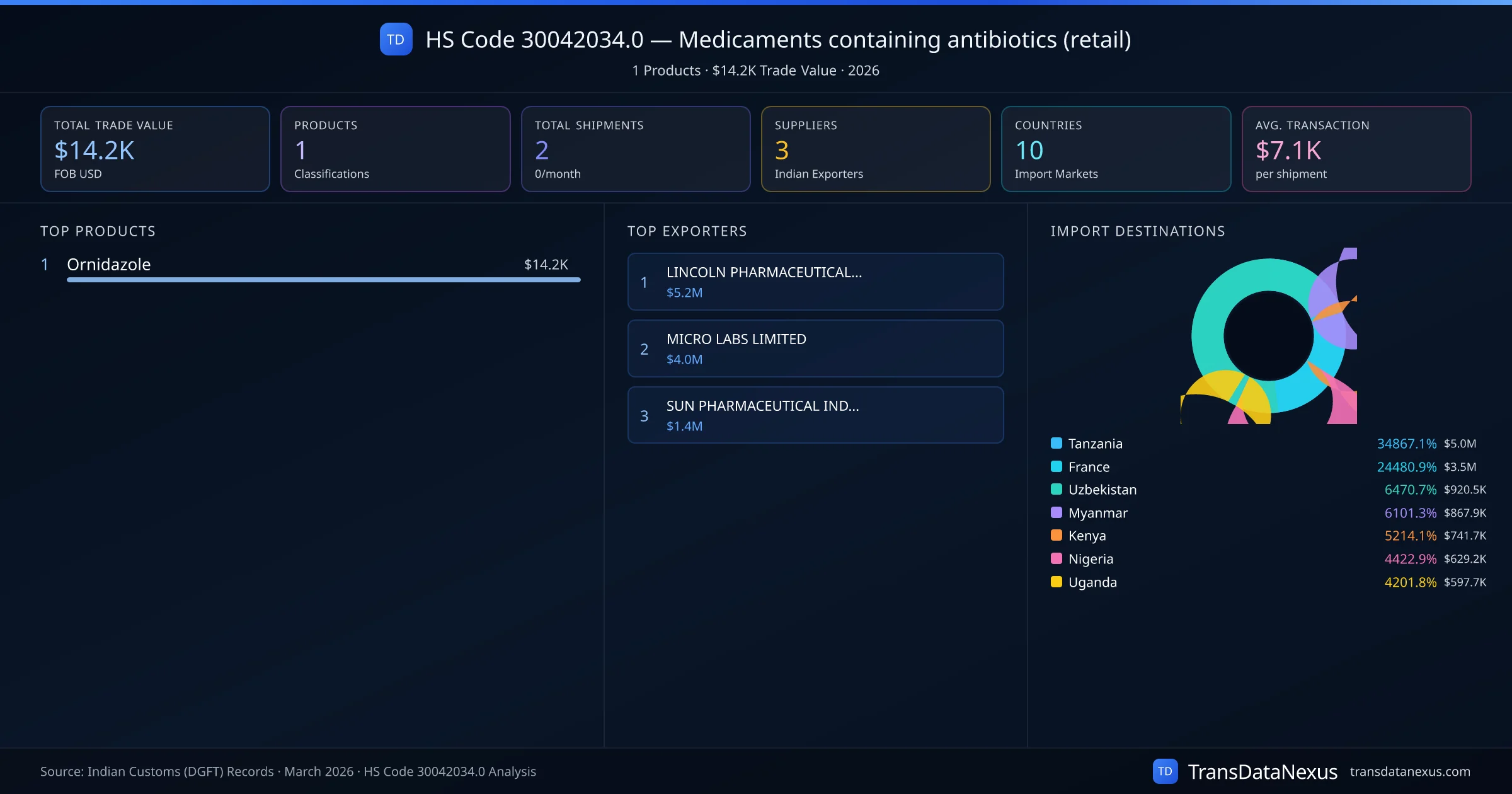
Task: Click the Suppliers stat card
Action: 875,149
